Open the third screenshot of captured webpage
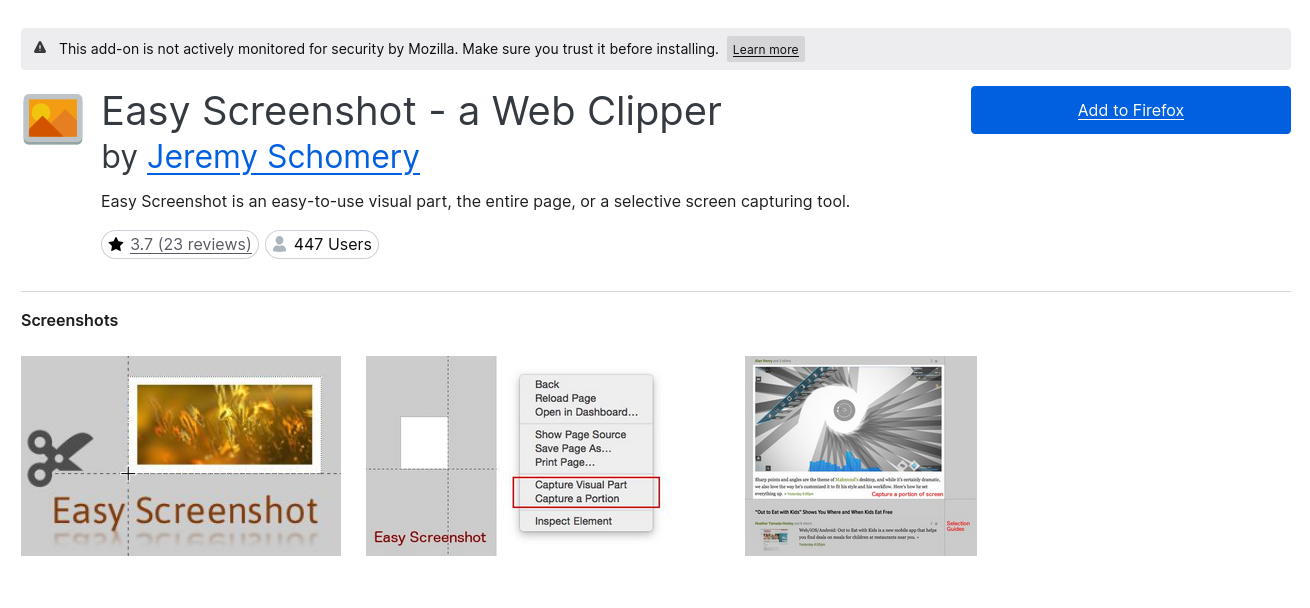1310x608 pixels. 861,456
